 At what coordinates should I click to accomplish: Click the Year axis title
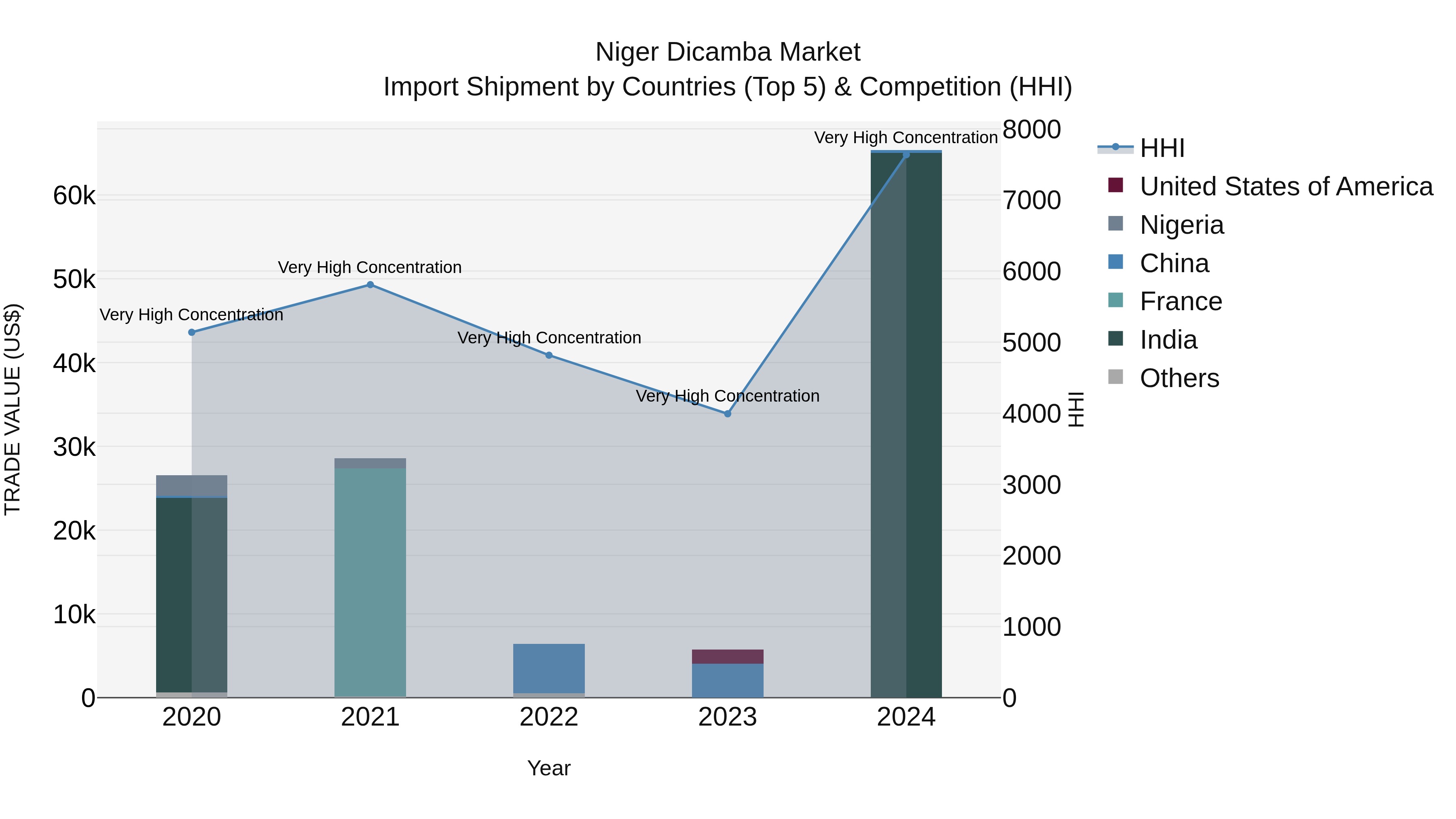[x=549, y=769]
